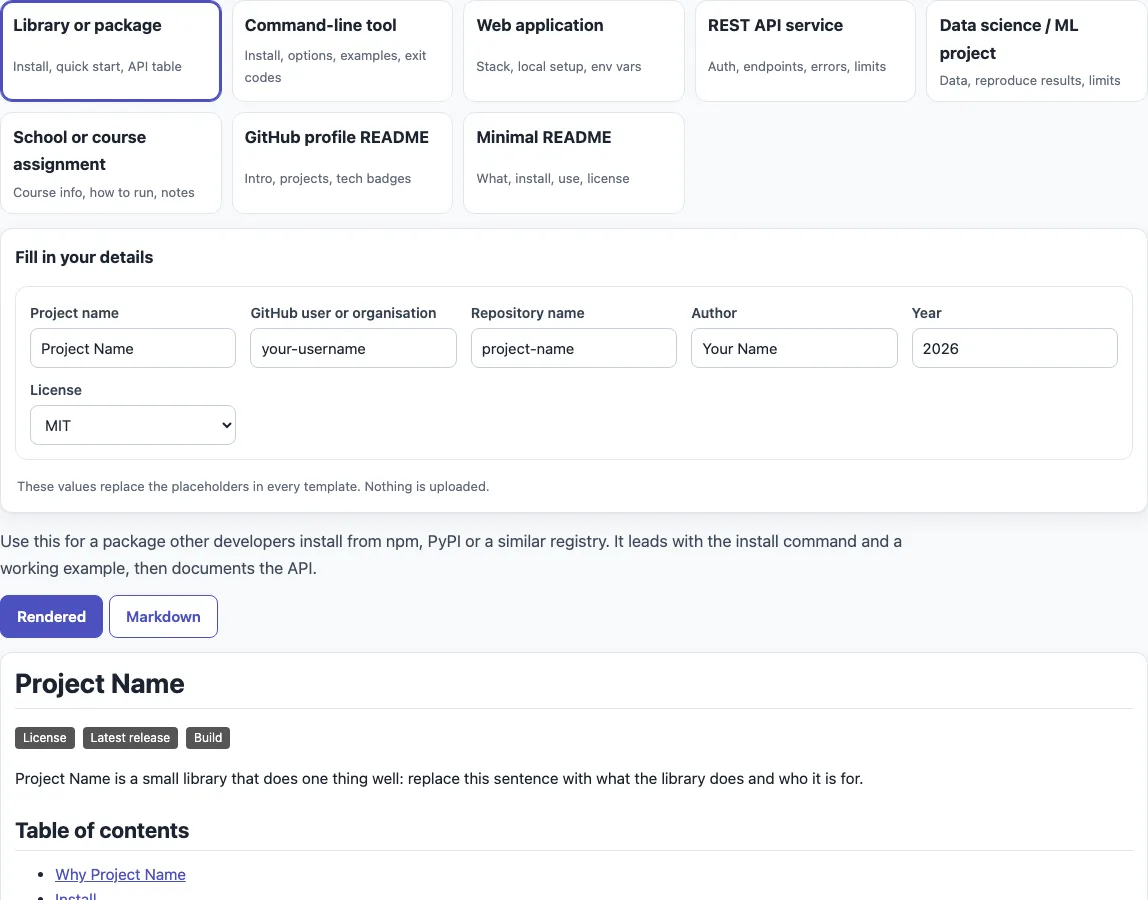
Task: Click the 'Install, options, examples, exit codes' subtitle
Action: tap(335, 66)
